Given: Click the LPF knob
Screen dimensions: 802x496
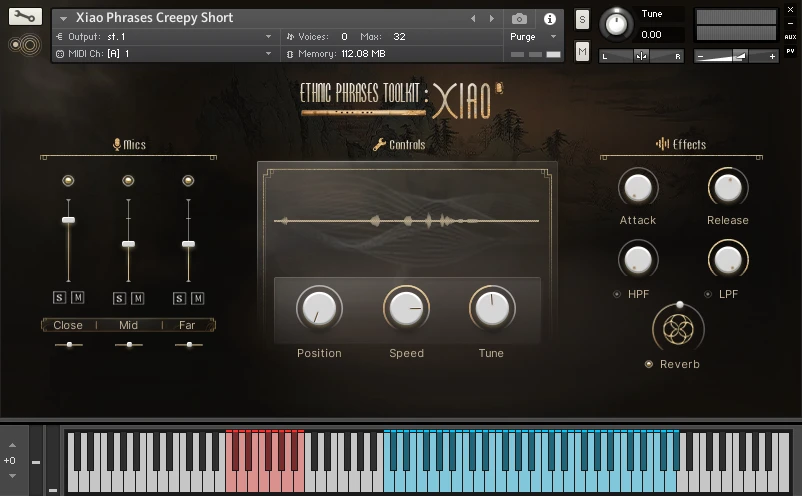Looking at the screenshot, I should (728, 260).
